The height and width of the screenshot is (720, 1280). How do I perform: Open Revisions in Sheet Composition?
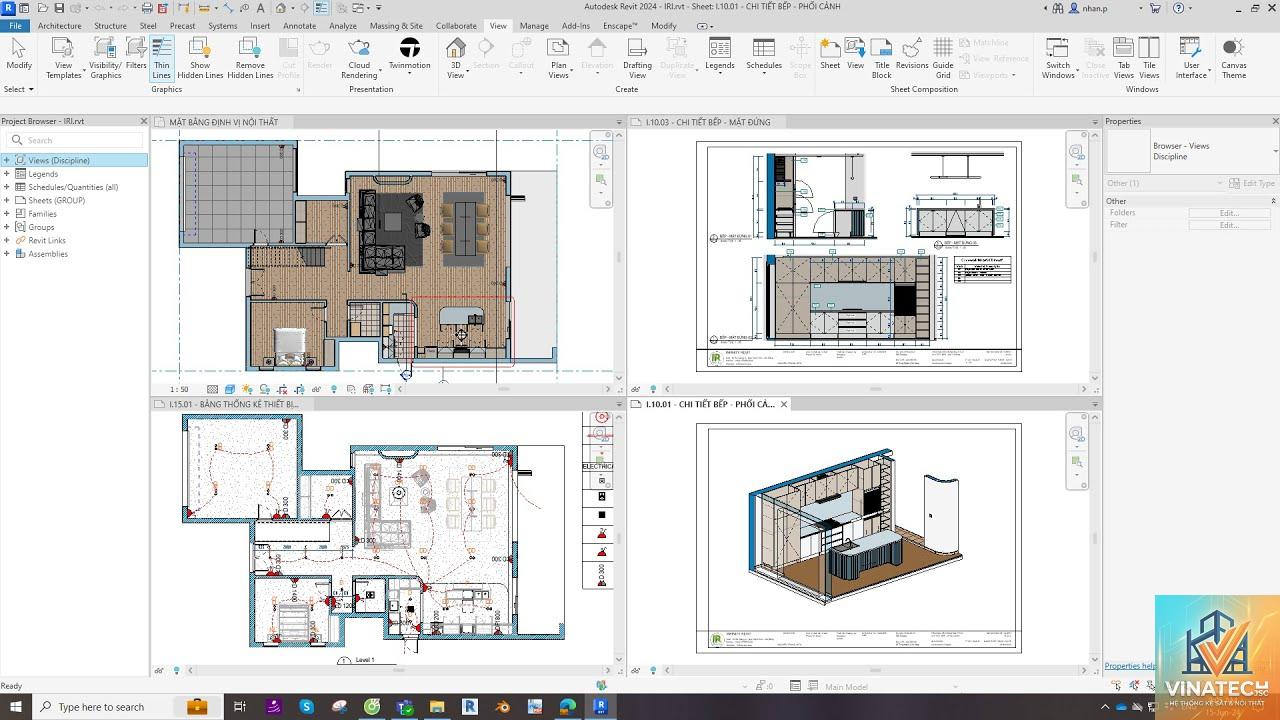point(912,56)
